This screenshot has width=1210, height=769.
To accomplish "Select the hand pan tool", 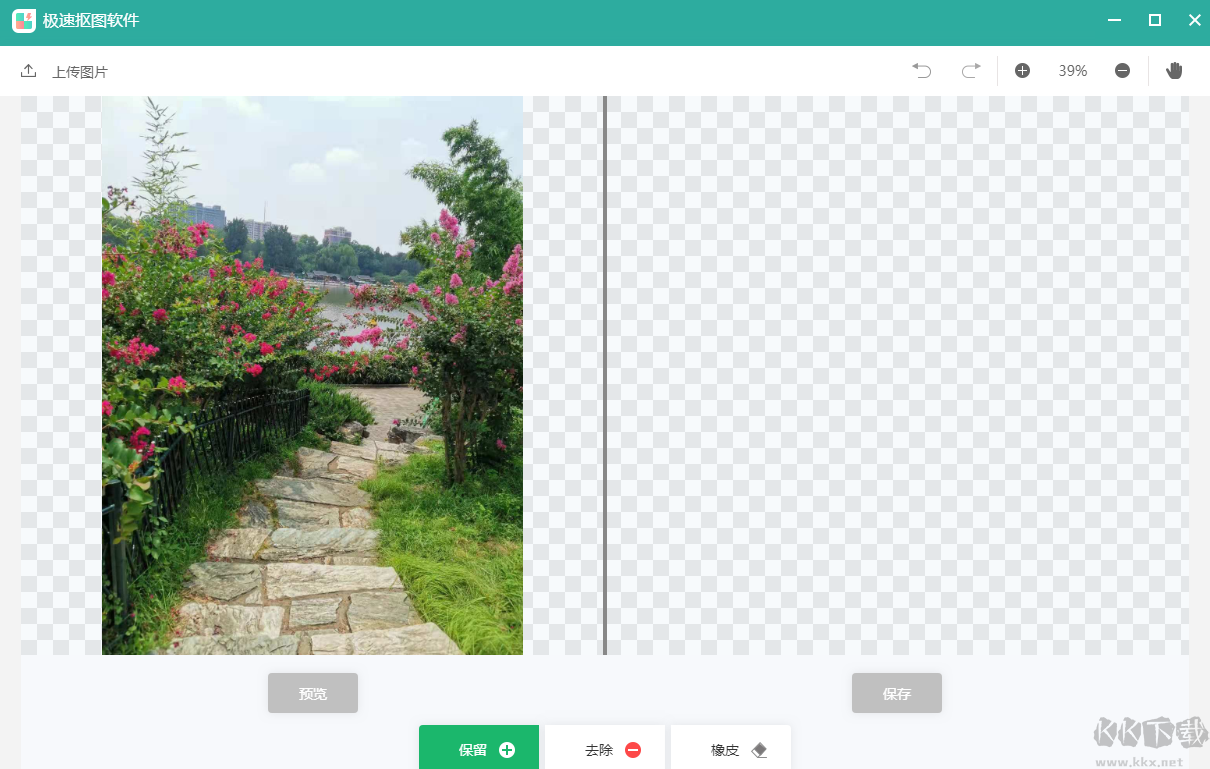I will [x=1174, y=71].
